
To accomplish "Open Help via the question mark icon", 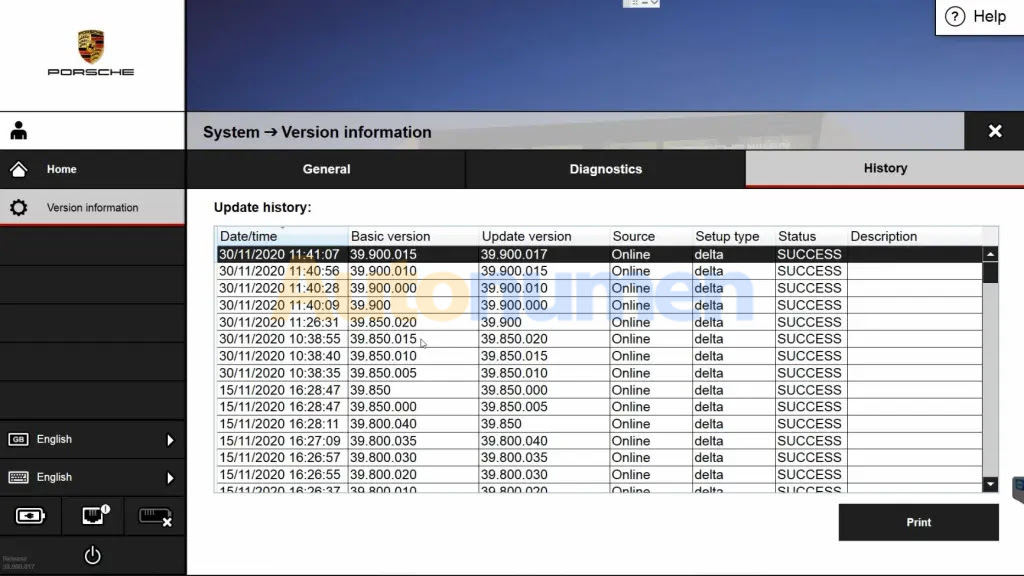I will point(955,16).
